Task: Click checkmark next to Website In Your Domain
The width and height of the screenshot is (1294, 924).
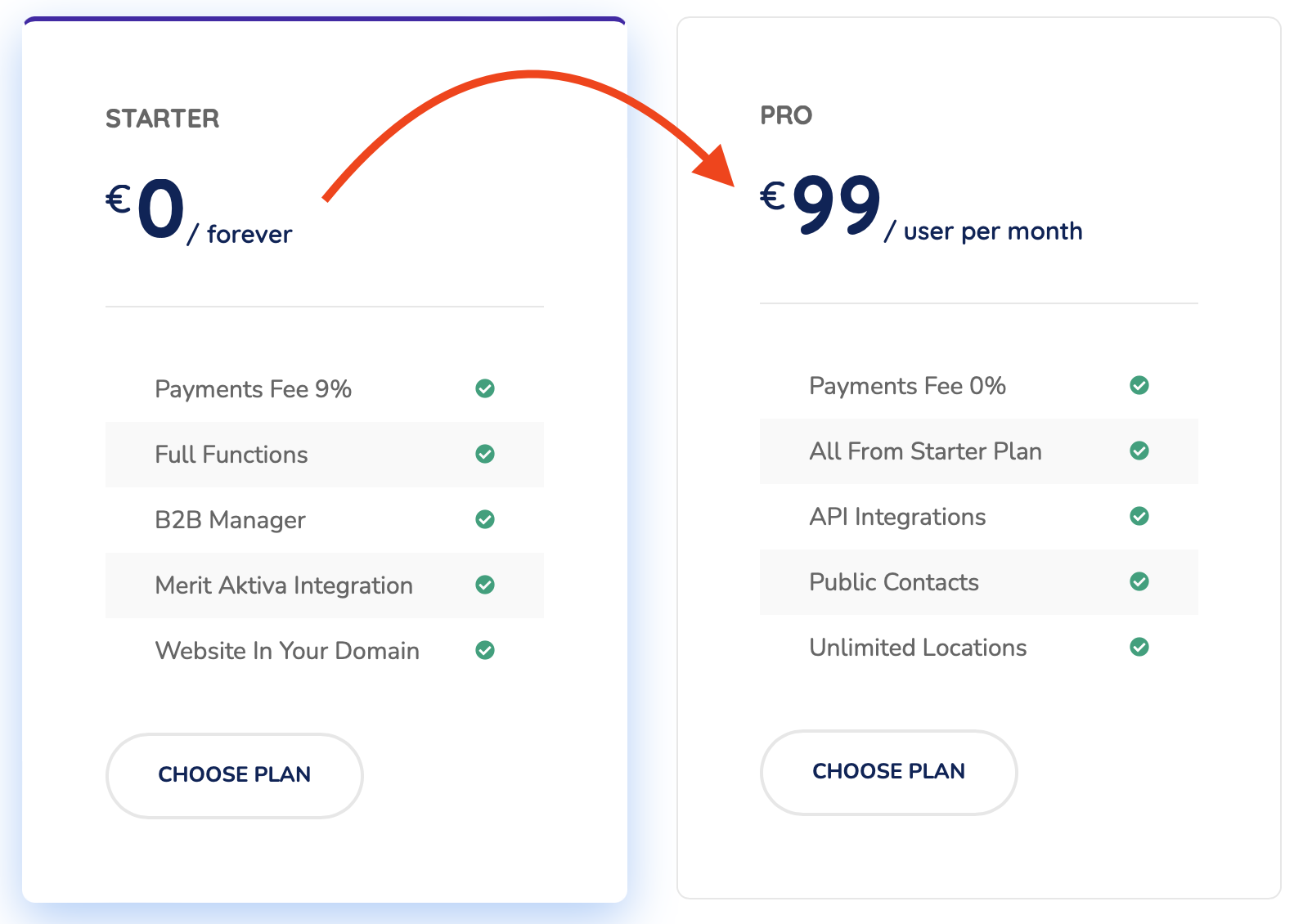Action: point(485,650)
